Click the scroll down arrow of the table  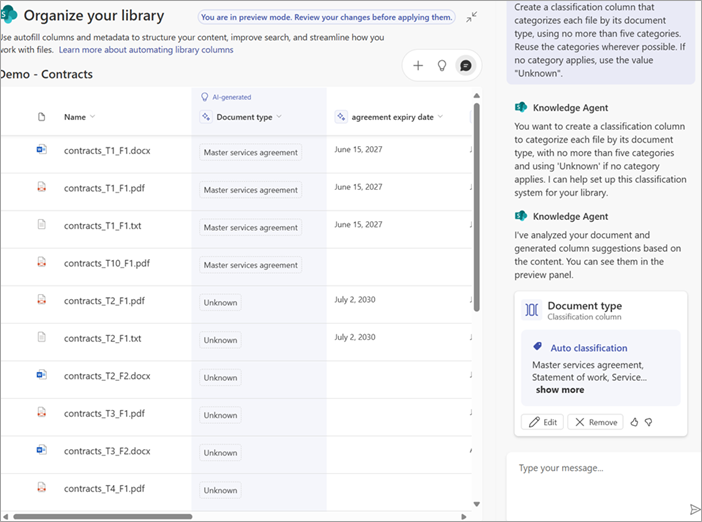476,504
